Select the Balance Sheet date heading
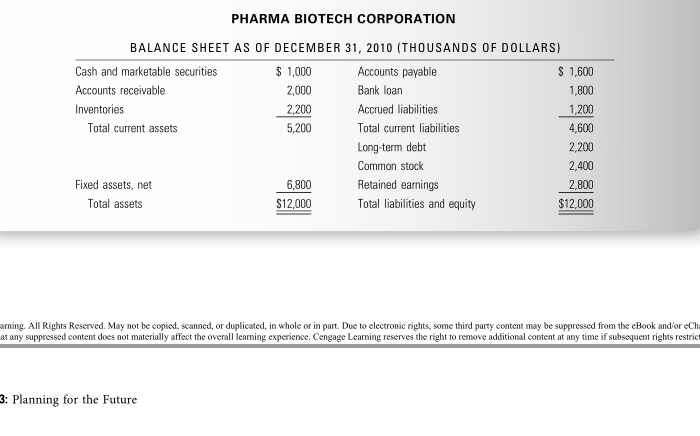700x436 pixels. pos(345,48)
